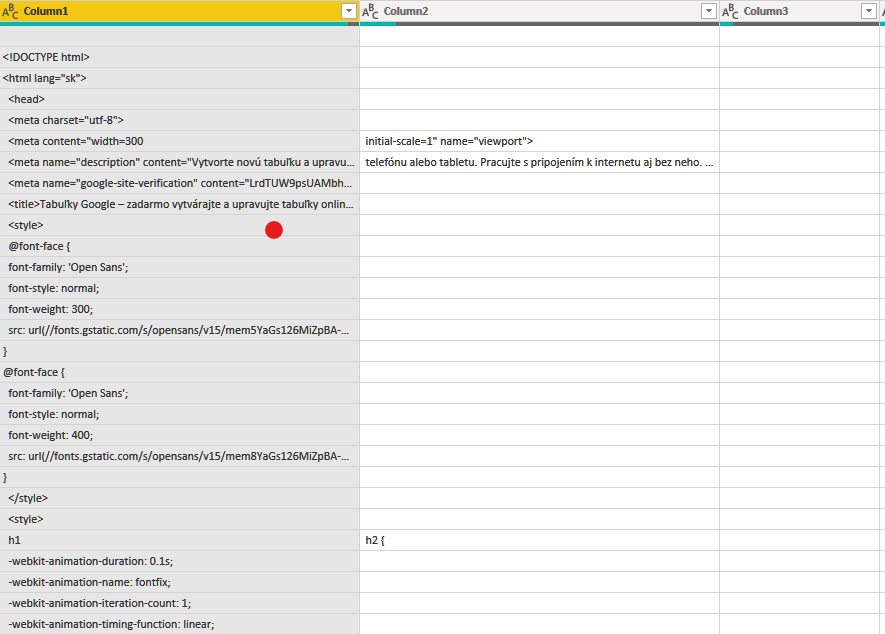Select cell '<!DOCTYPE html>'
Screen dimensions: 885x634
[179, 57]
